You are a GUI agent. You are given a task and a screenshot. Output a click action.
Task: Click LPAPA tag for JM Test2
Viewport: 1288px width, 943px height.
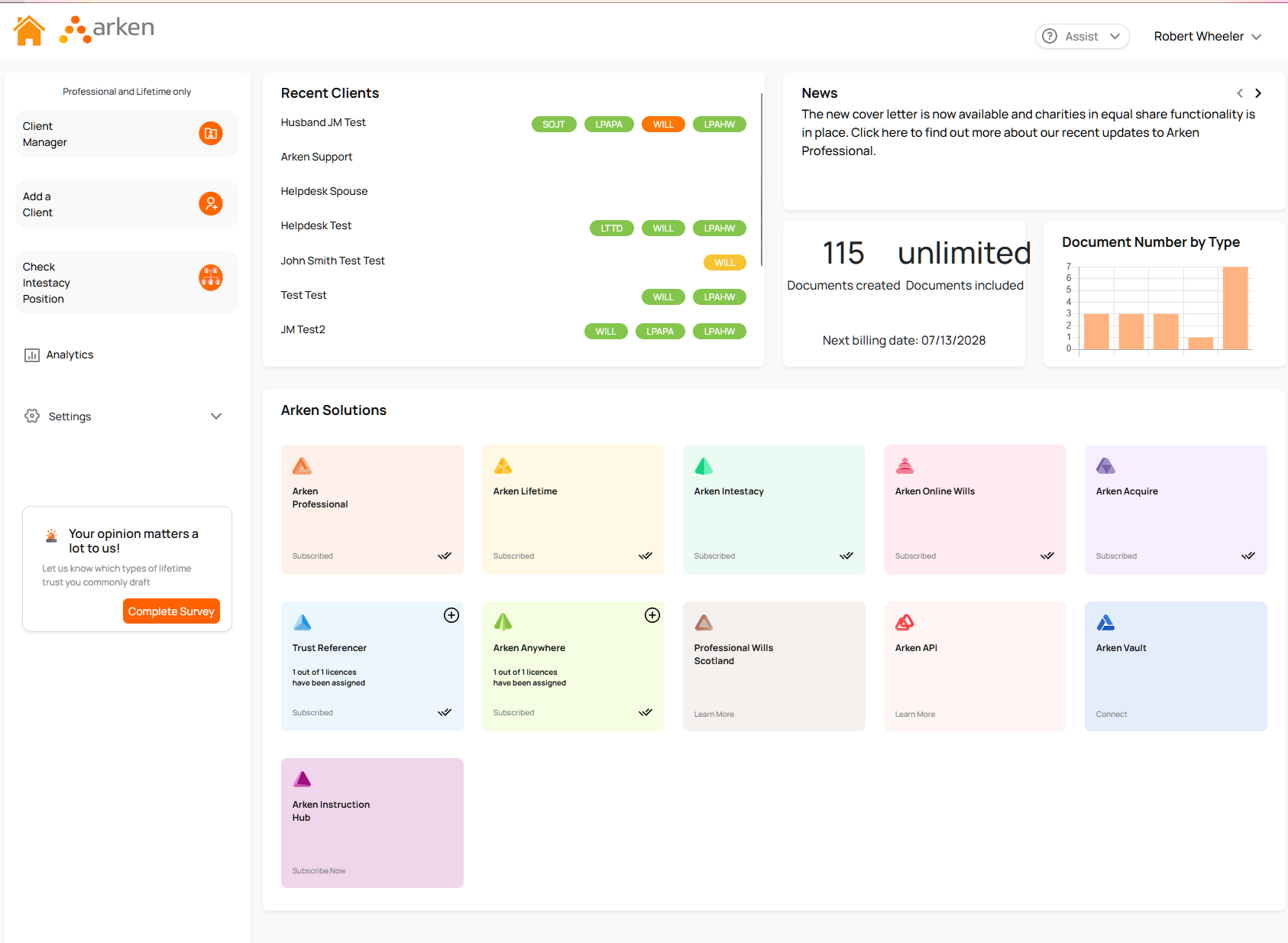click(x=660, y=332)
